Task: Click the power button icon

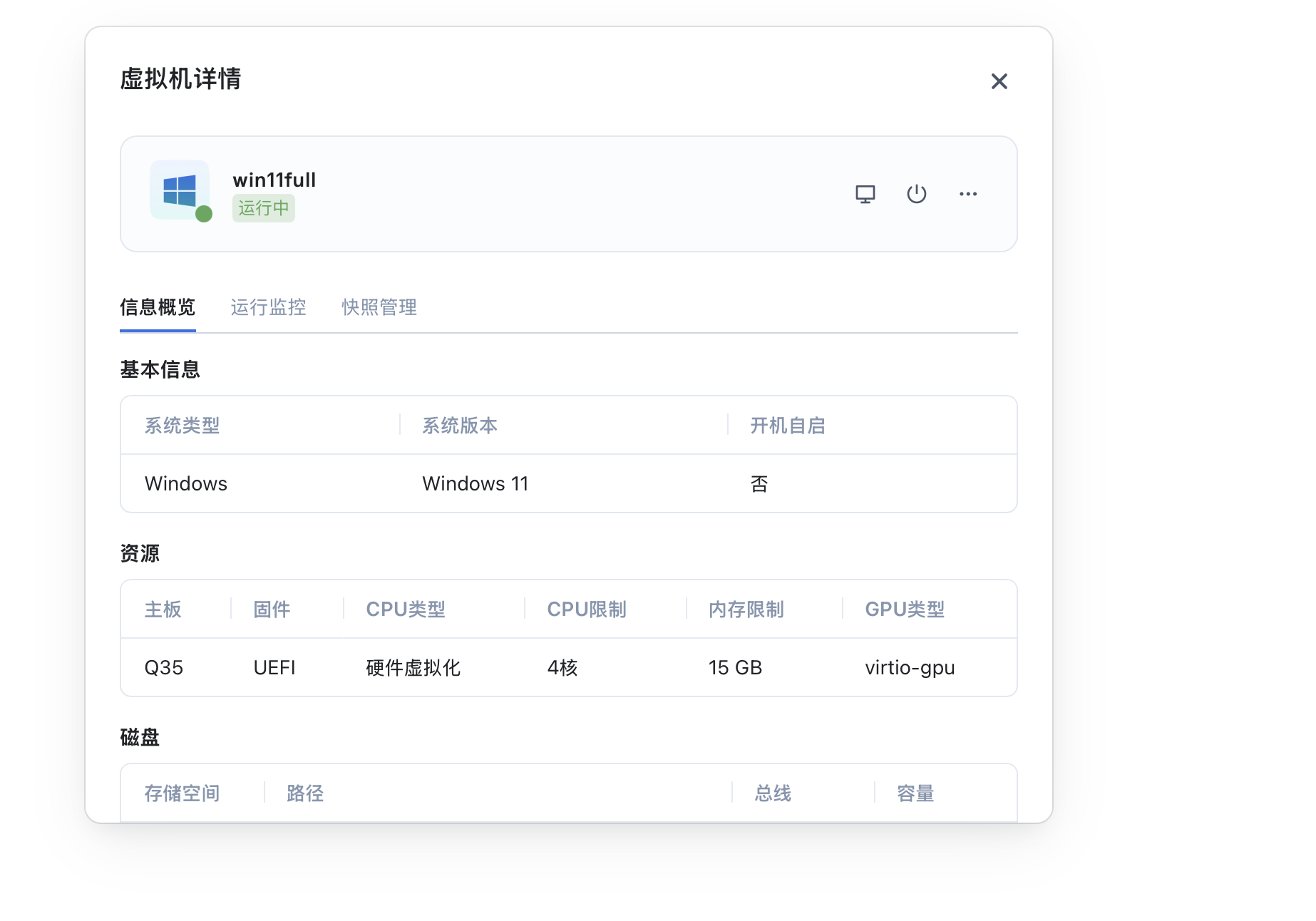Action: pos(916,194)
